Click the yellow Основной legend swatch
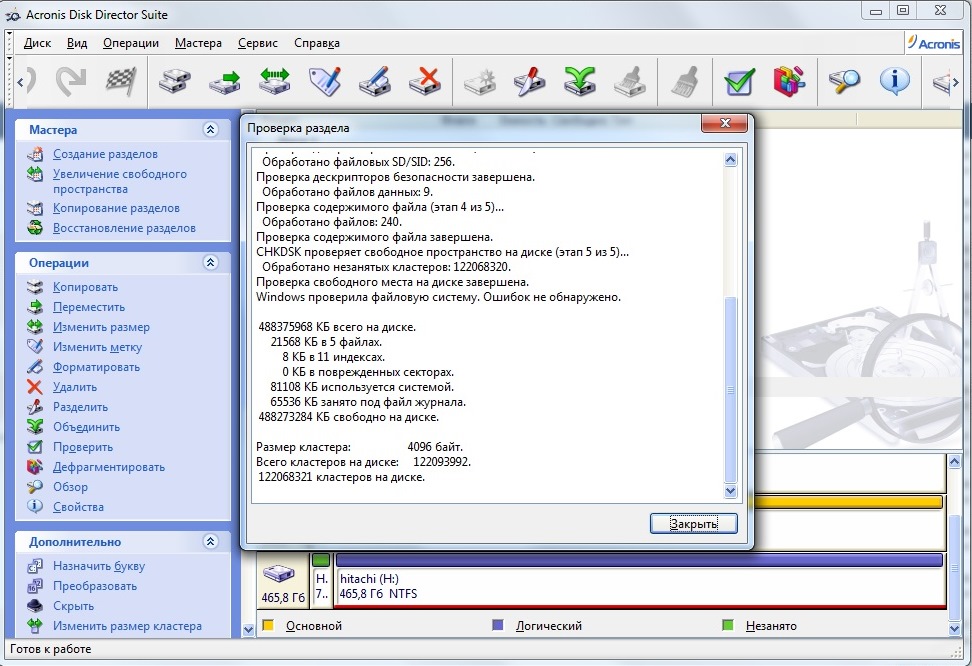This screenshot has height=666, width=972. tap(268, 625)
